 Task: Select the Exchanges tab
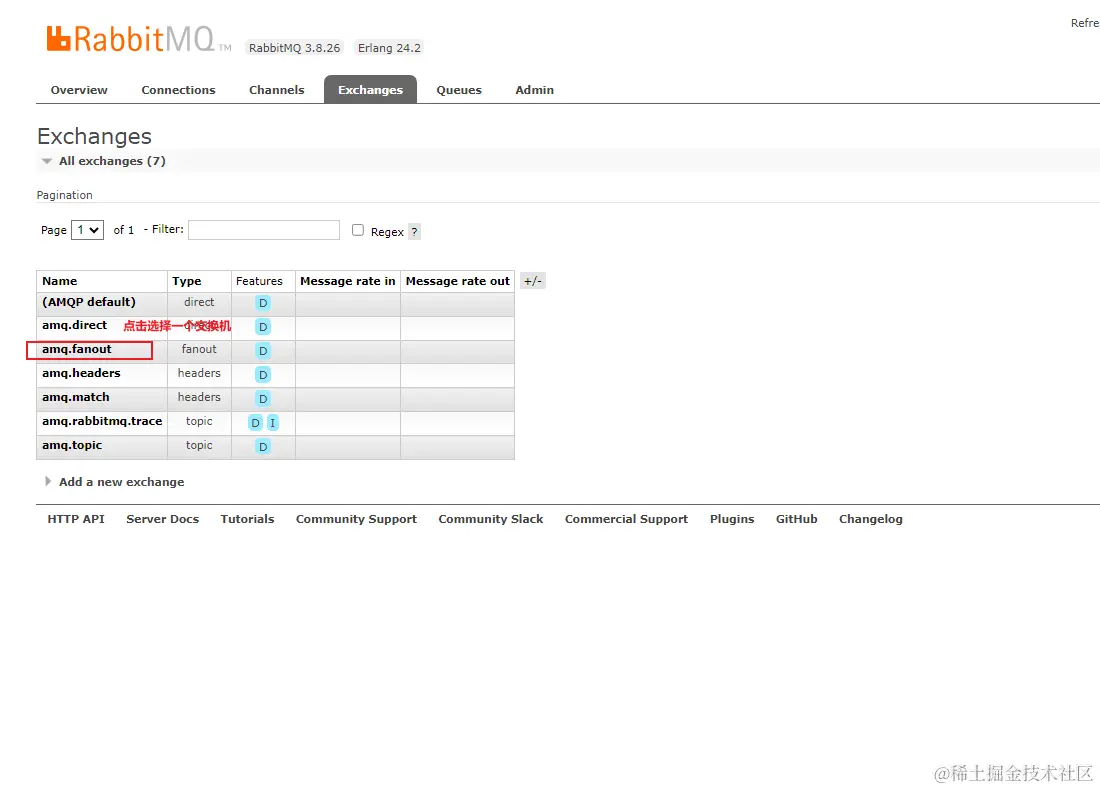pos(370,90)
